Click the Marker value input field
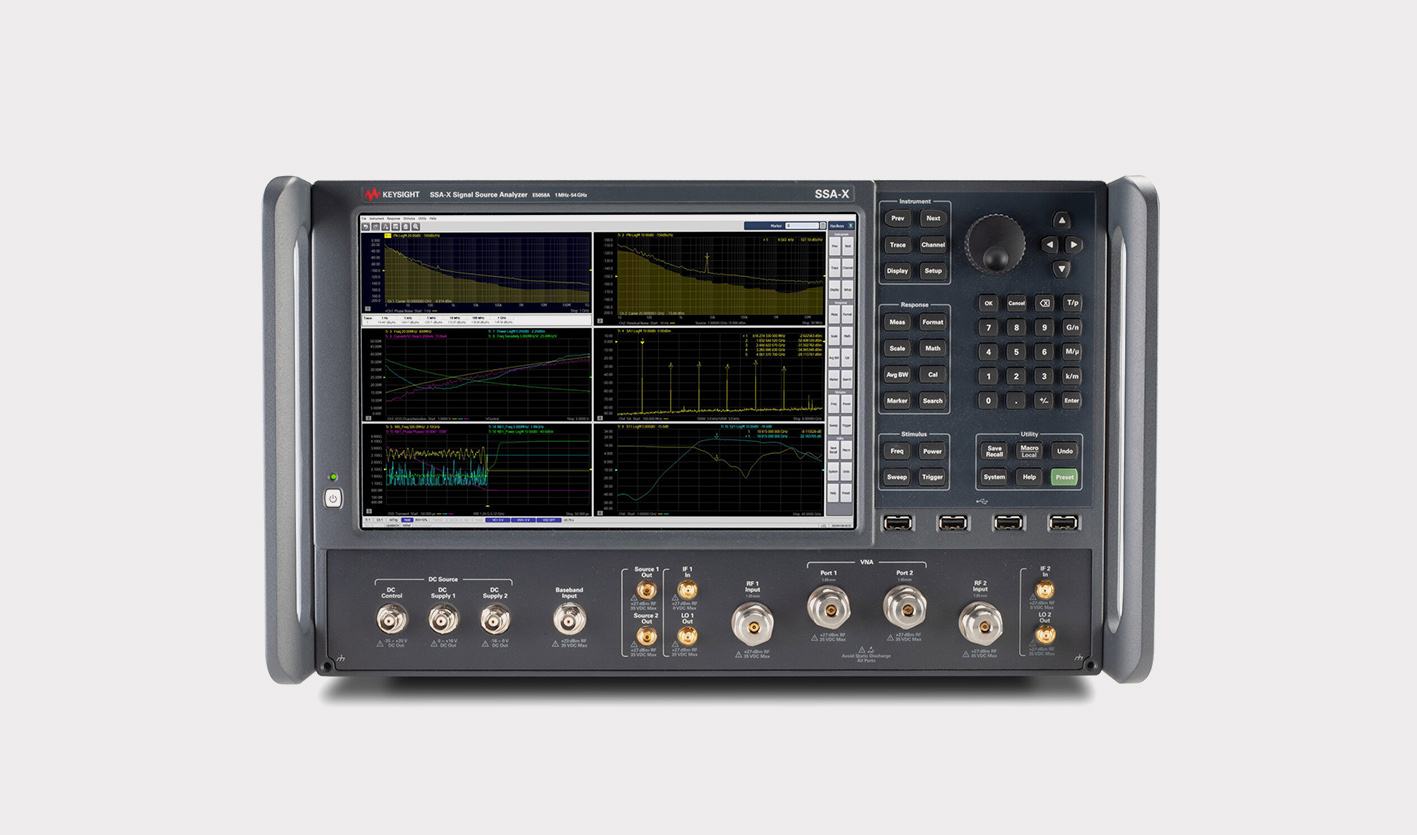 (x=802, y=226)
